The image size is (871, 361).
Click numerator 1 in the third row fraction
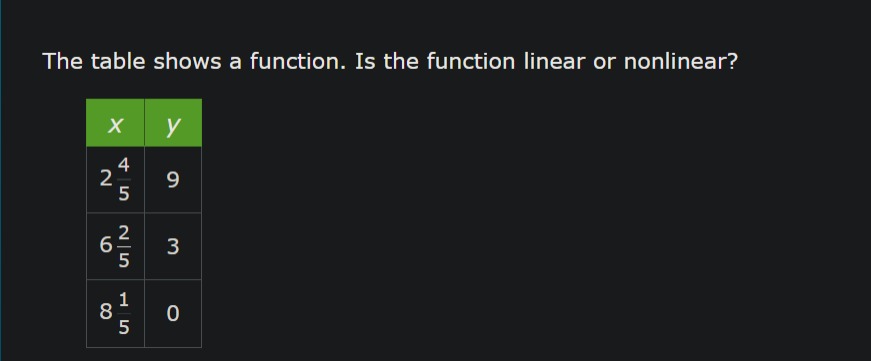click(124, 299)
